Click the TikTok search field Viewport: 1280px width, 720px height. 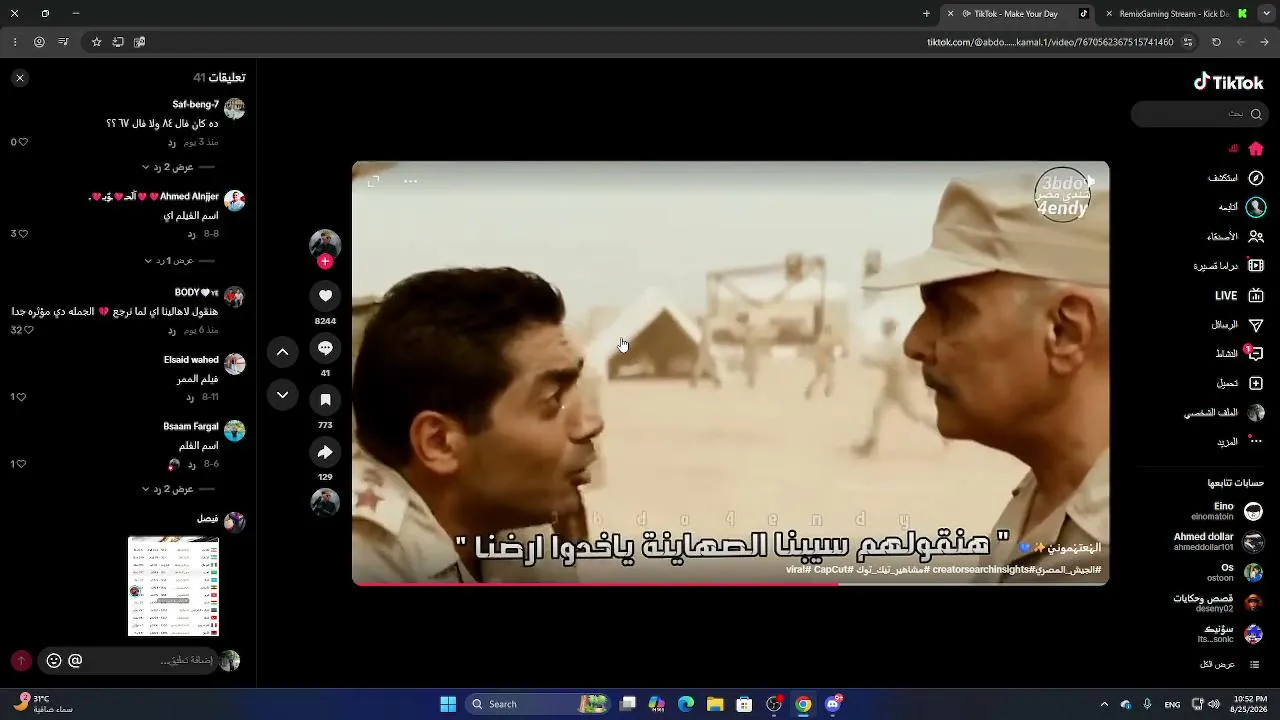click(1199, 114)
